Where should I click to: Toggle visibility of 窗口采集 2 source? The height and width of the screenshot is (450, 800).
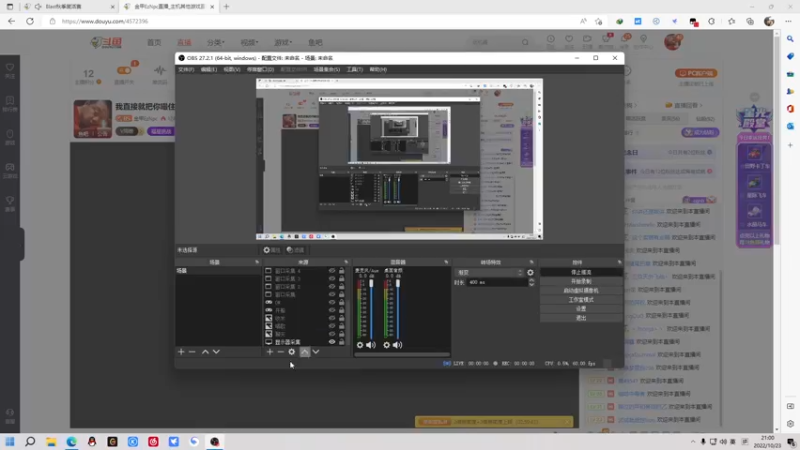pyautogui.click(x=332, y=287)
